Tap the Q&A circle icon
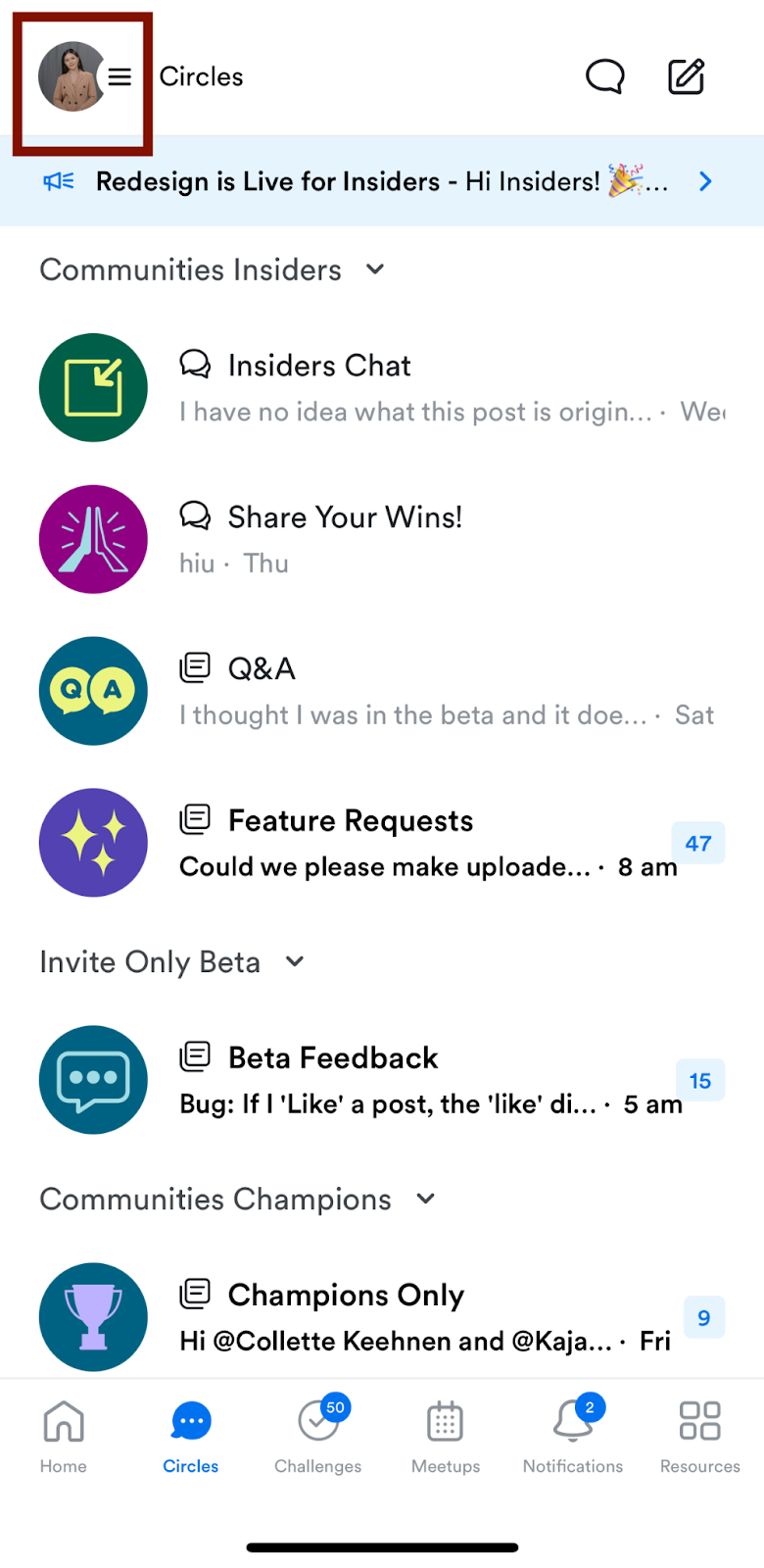The height and width of the screenshot is (1568, 764). click(93, 691)
